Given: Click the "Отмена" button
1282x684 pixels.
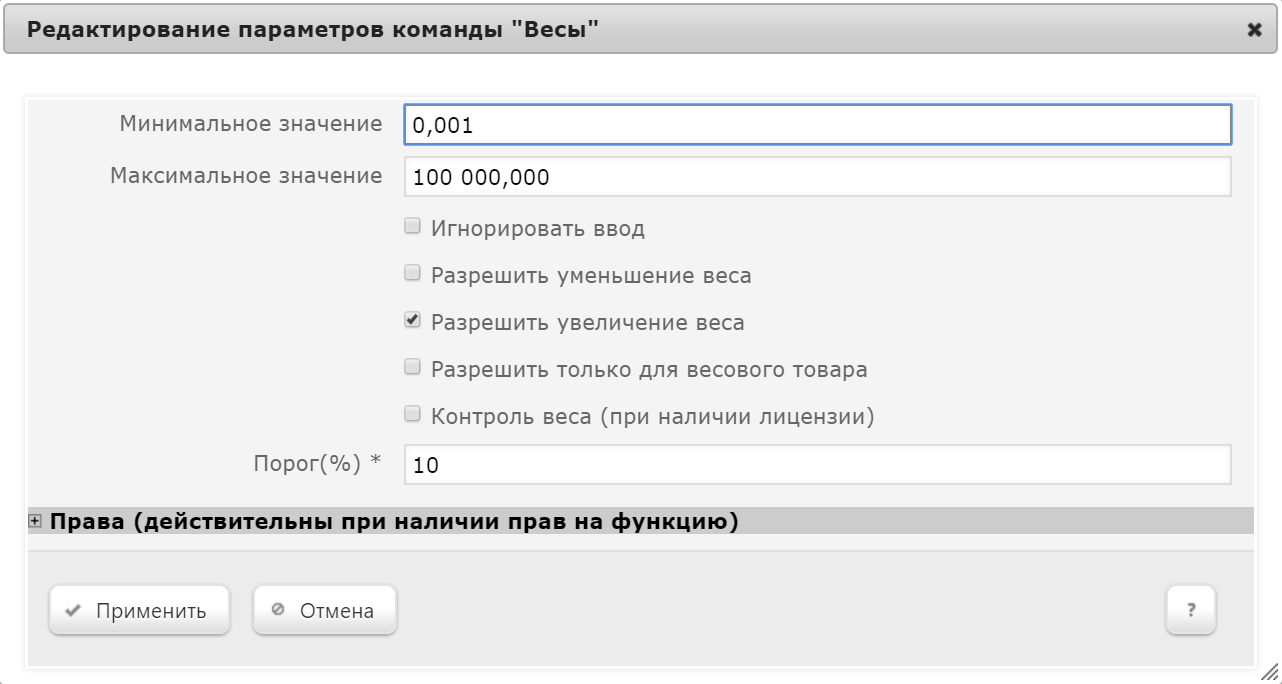Looking at the screenshot, I should click(325, 610).
